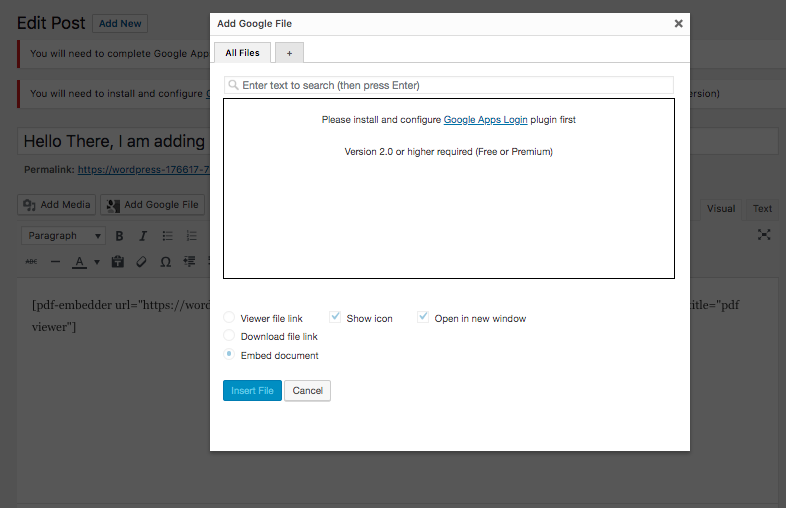Focus the file search text field
Viewport: 786px width, 508px height.
pyautogui.click(x=449, y=85)
